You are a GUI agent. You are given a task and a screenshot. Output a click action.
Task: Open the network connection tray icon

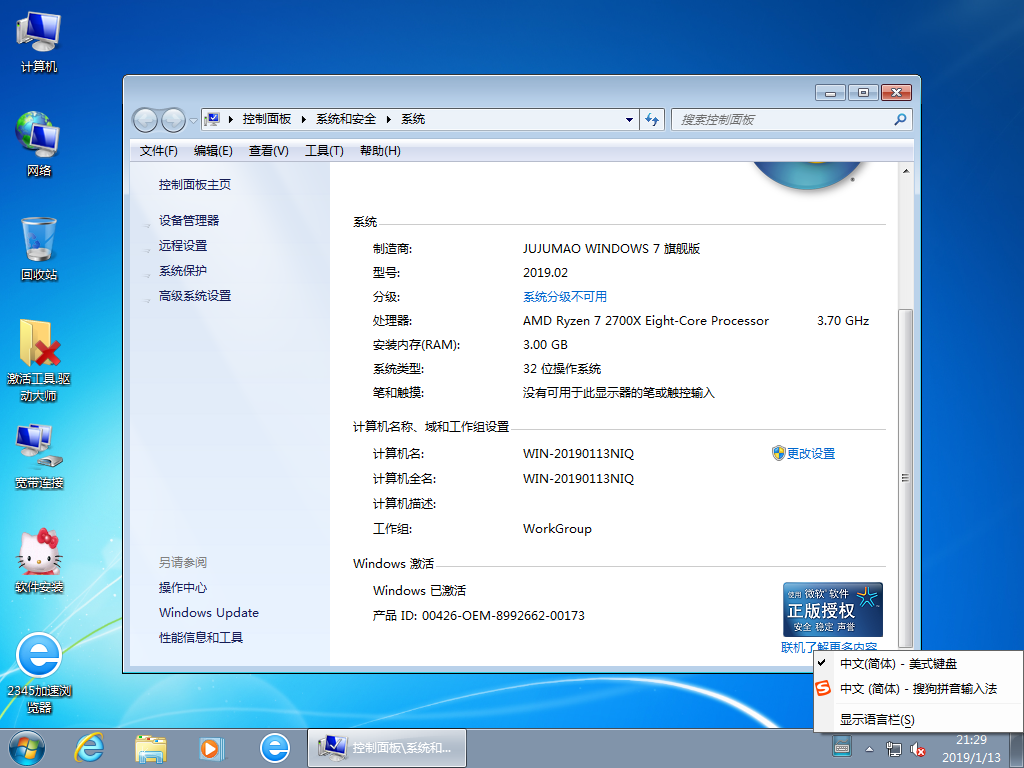(x=893, y=748)
